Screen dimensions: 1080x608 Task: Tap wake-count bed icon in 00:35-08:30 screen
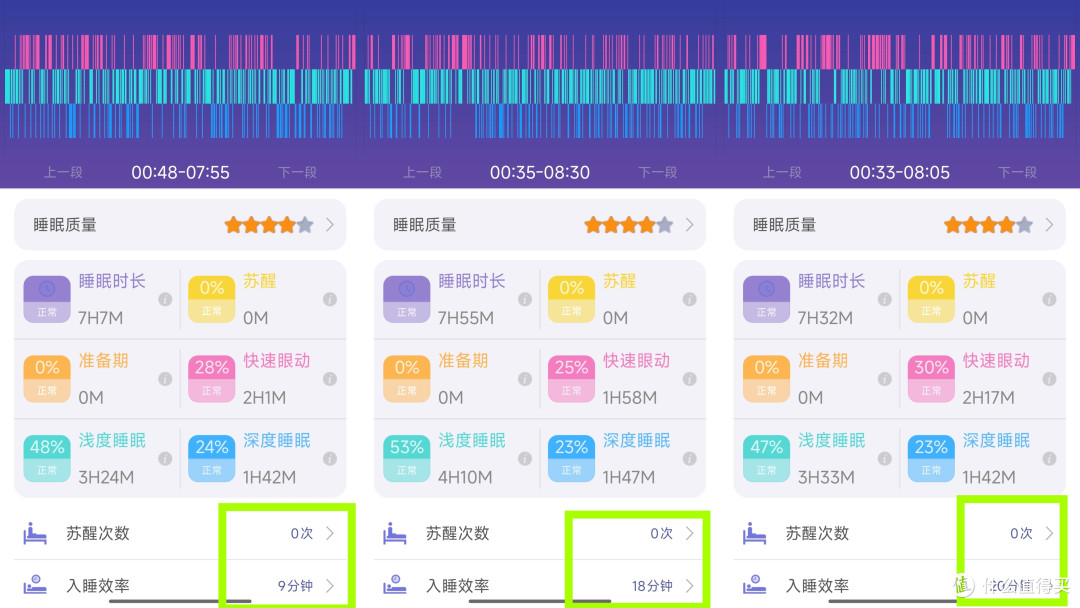point(395,533)
